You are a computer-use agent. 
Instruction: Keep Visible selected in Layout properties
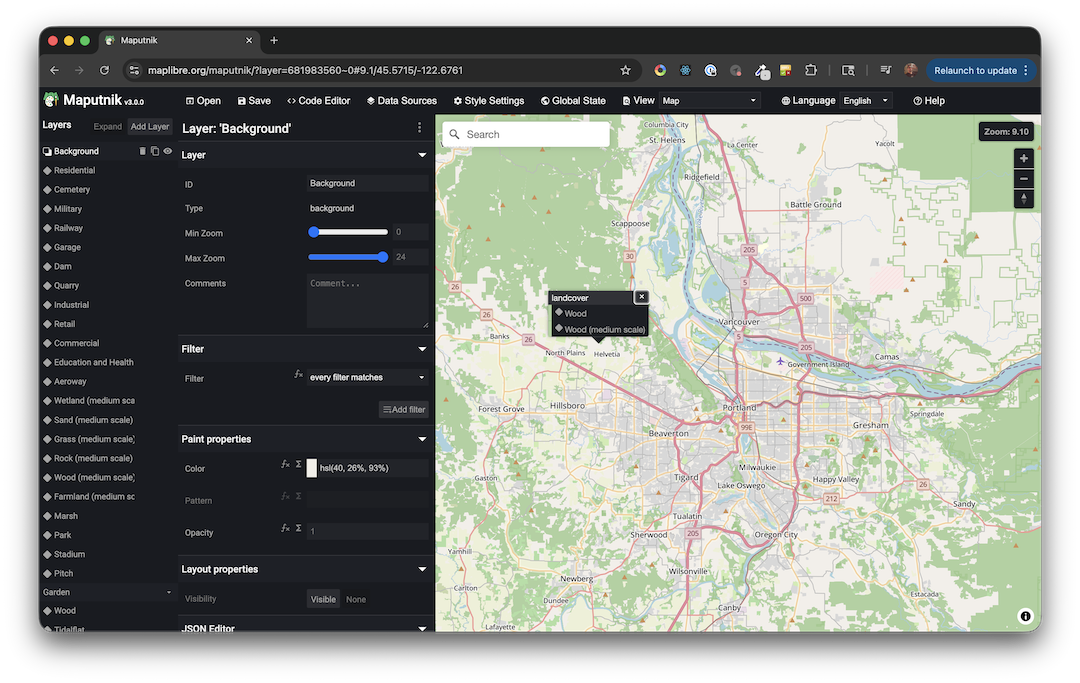[x=323, y=599]
